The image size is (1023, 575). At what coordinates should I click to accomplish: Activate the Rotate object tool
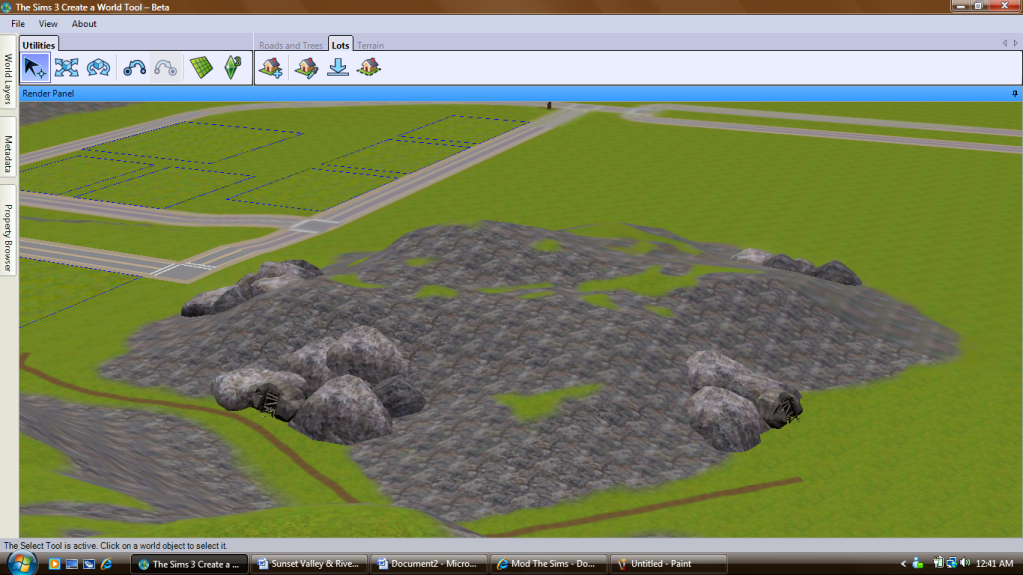(98, 68)
